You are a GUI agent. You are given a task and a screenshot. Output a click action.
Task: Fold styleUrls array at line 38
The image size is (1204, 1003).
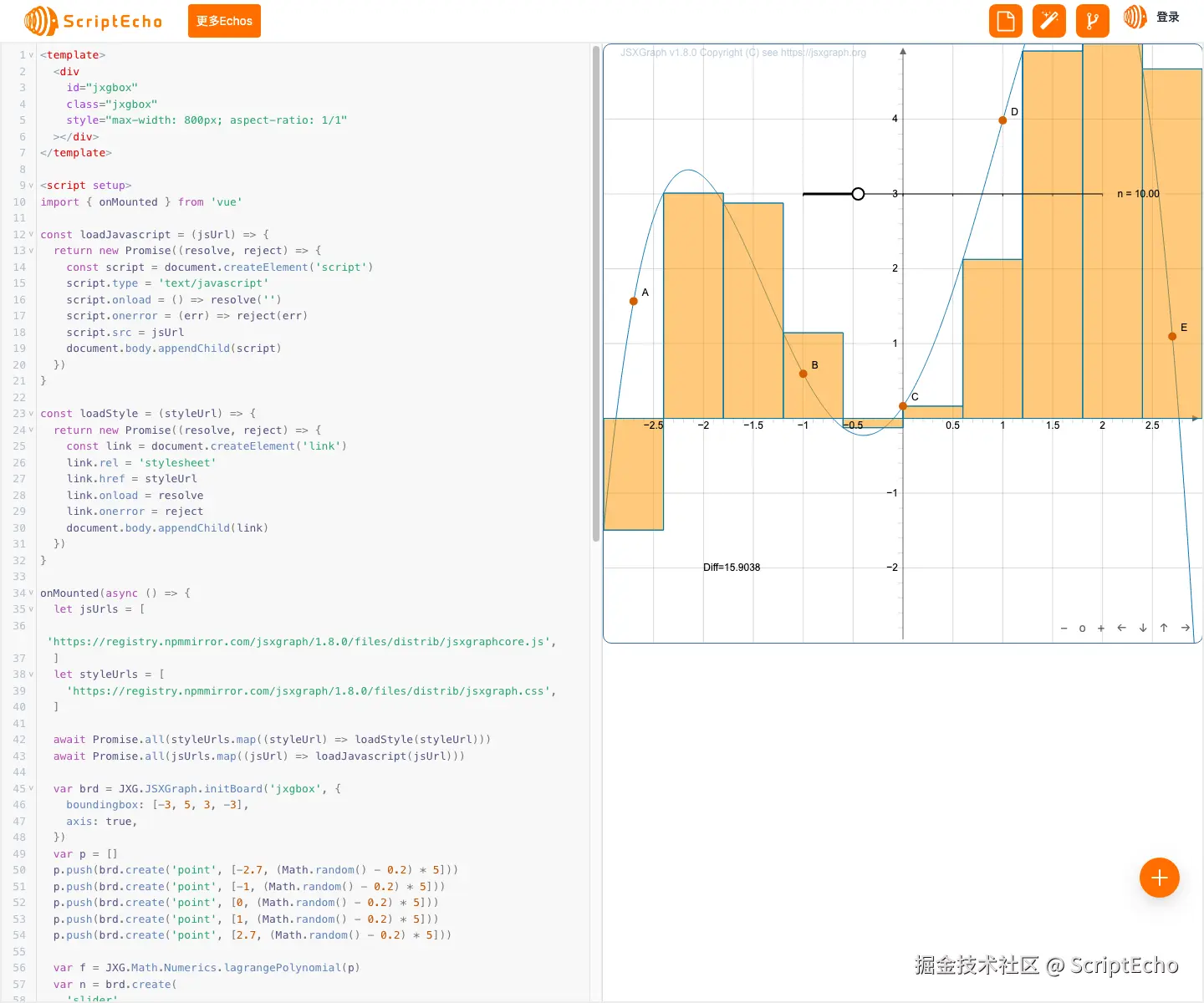coord(31,675)
